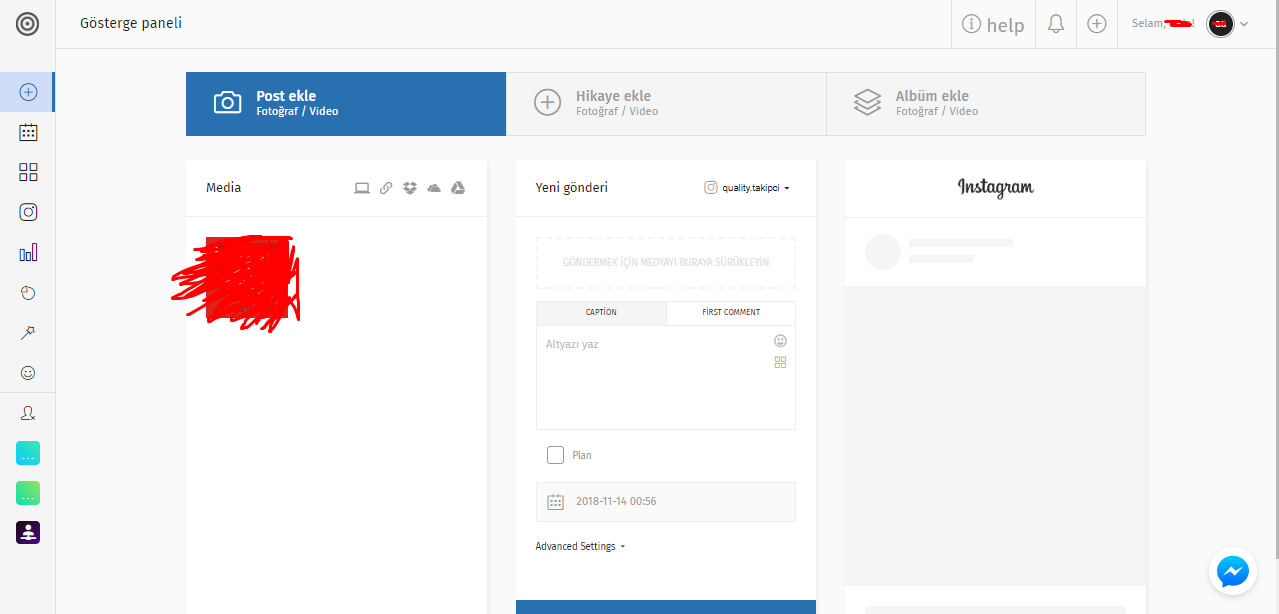
Task: Select the Albüm ekle tab
Action: point(986,104)
